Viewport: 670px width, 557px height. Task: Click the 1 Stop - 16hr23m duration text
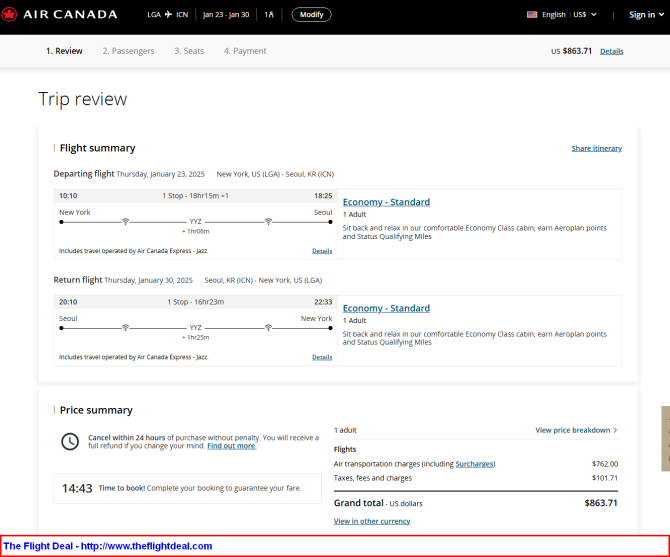[x=195, y=302]
